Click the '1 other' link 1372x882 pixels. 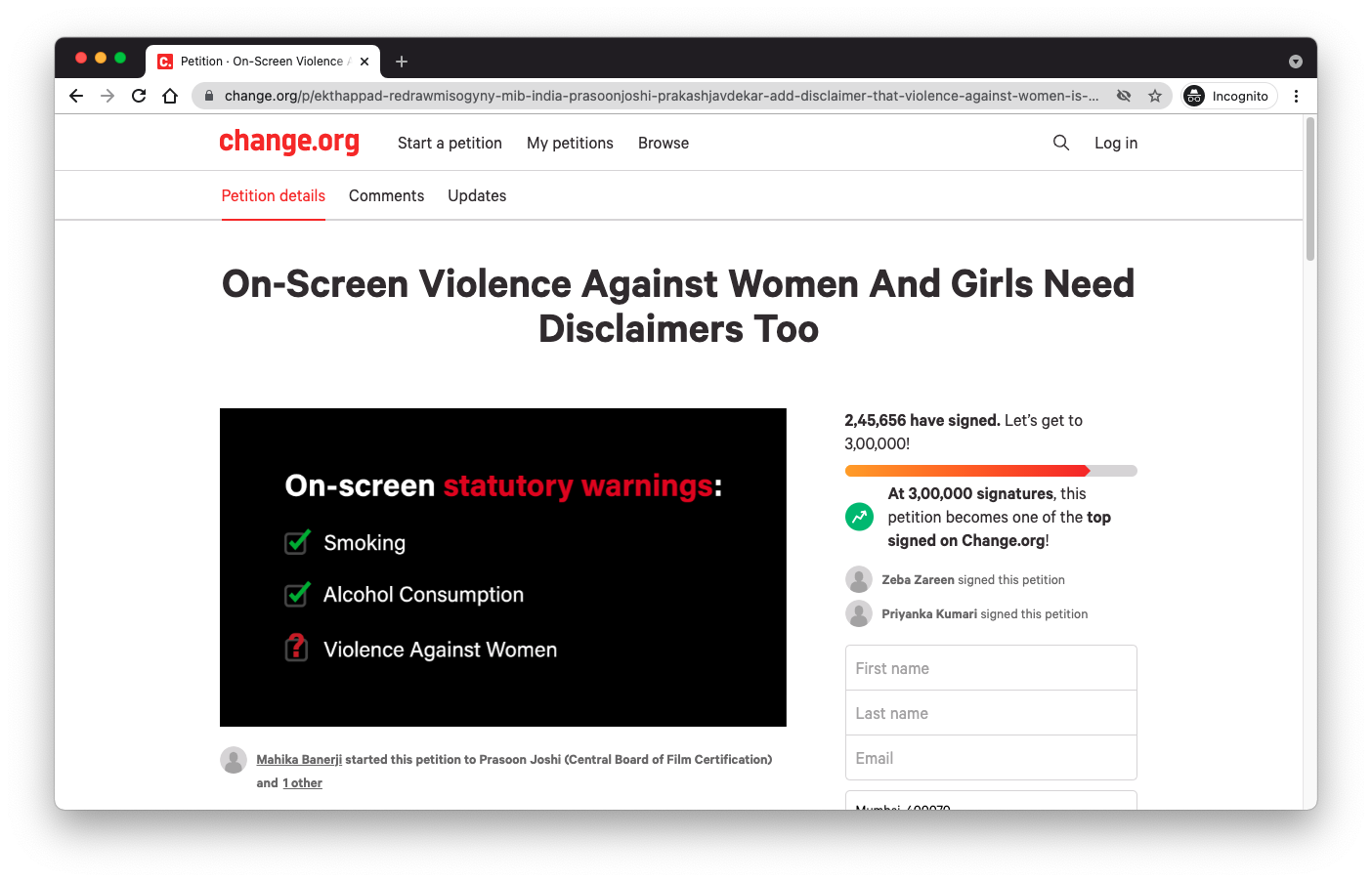pos(302,782)
